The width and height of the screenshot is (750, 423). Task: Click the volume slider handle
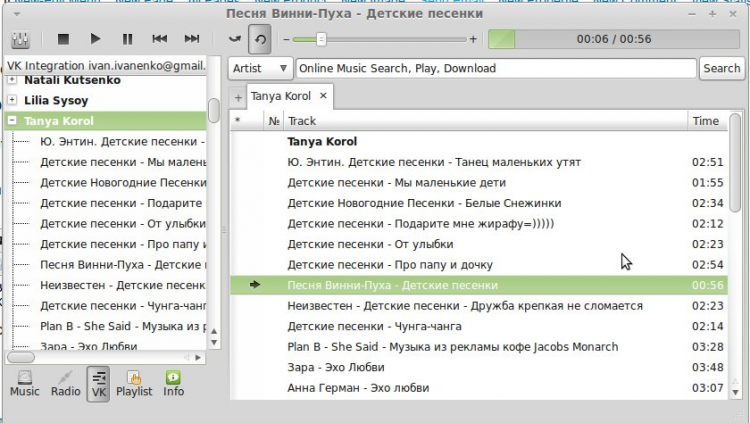tap(321, 39)
